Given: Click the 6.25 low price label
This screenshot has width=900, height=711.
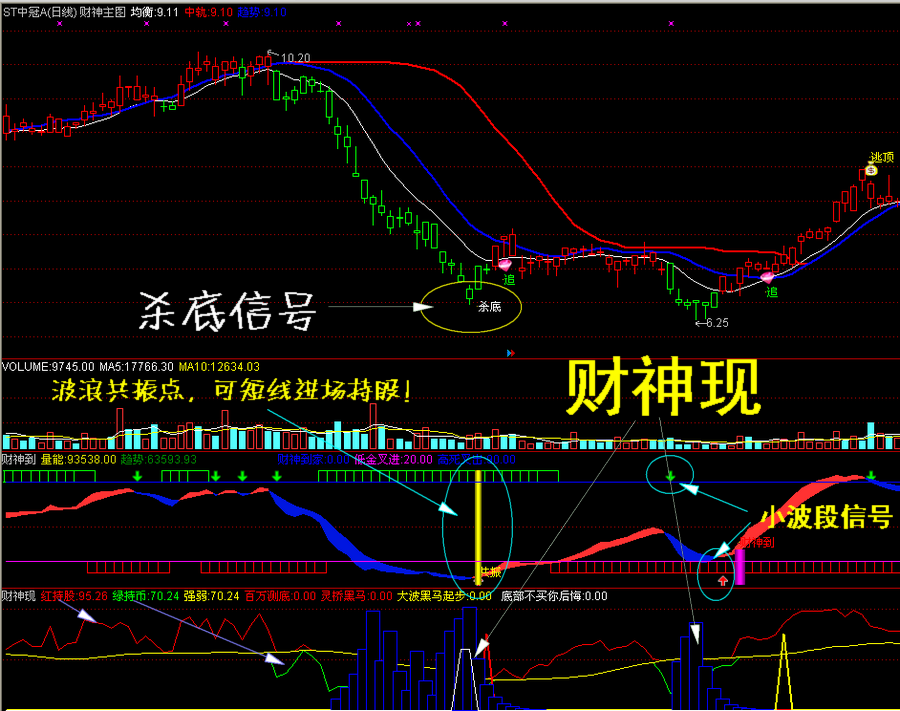Looking at the screenshot, I should pos(717,323).
